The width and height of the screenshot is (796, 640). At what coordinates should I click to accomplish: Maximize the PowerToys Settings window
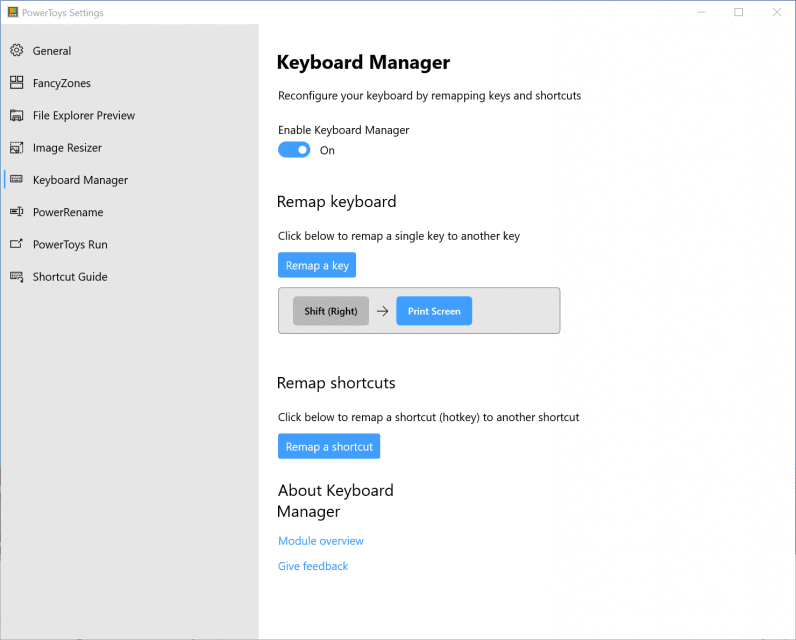point(739,12)
